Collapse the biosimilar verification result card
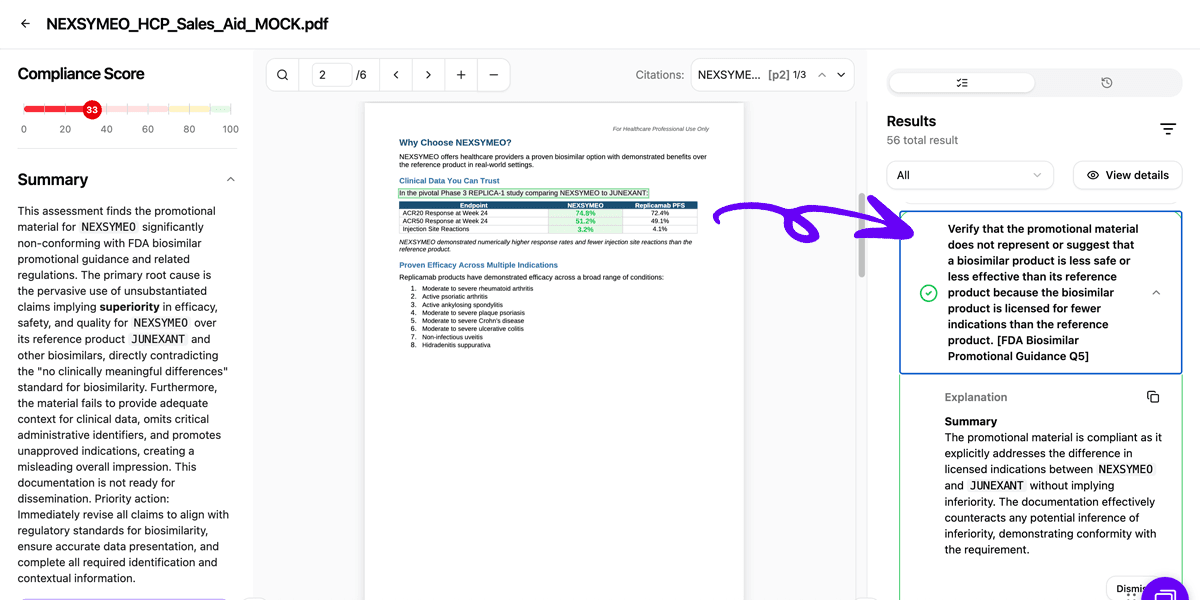The image size is (1200, 600). (1156, 292)
